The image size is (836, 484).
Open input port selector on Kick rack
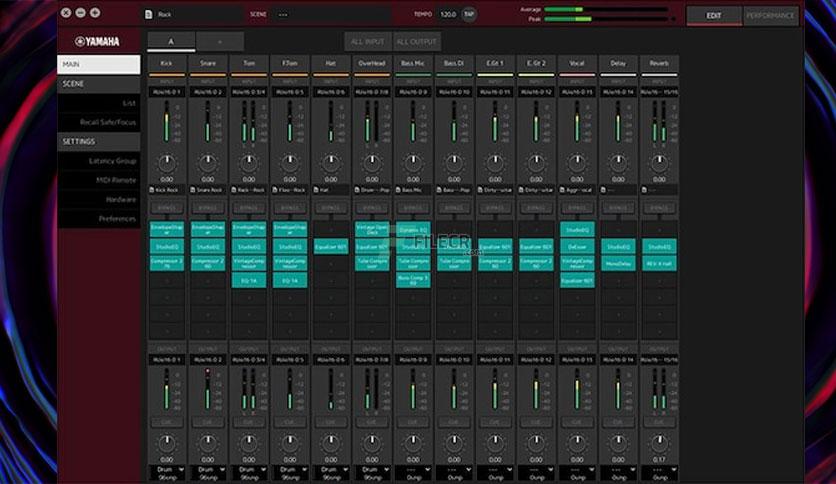pyautogui.click(x=167, y=92)
